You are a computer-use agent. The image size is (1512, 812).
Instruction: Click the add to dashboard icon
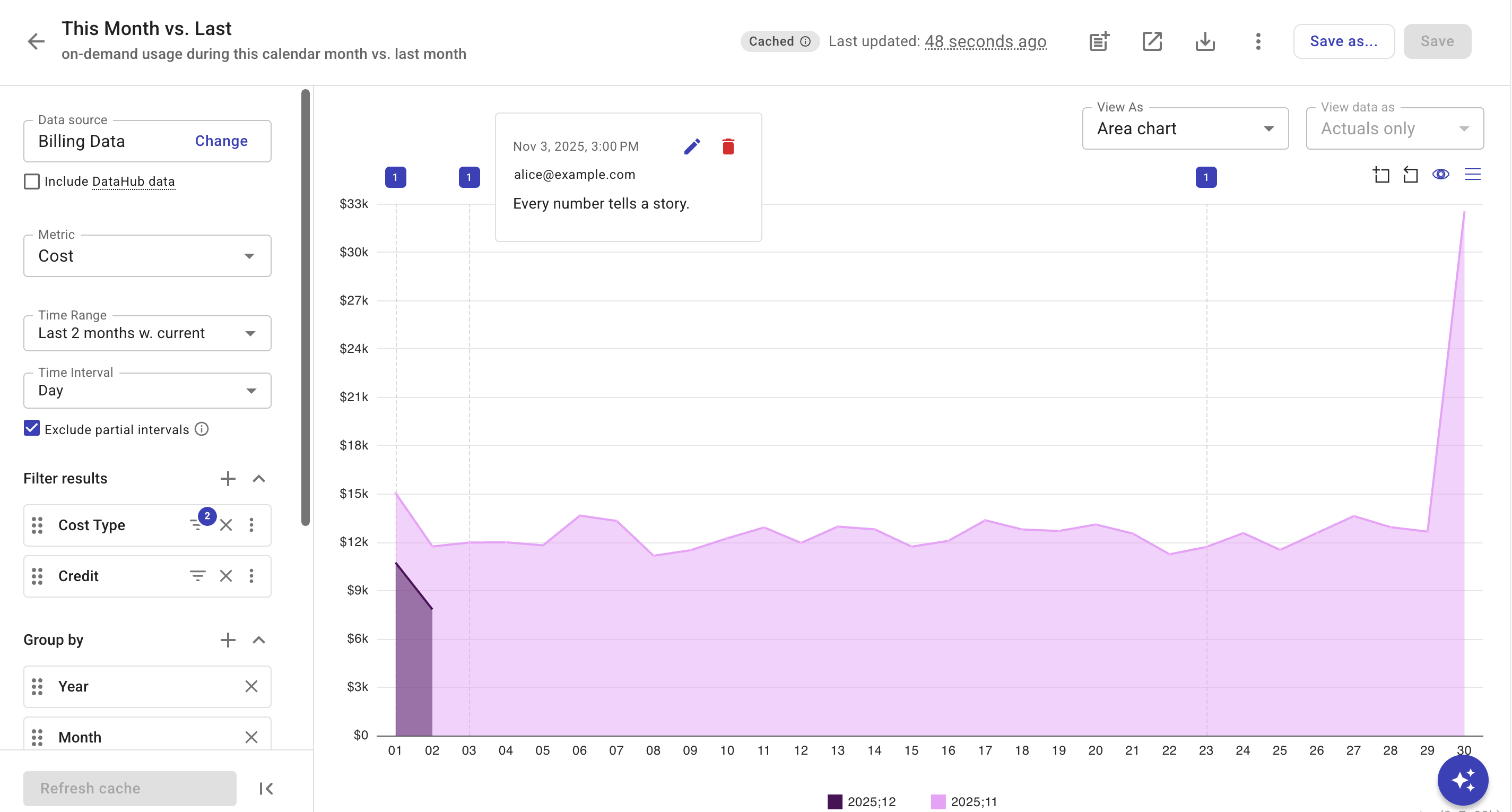(x=1099, y=41)
